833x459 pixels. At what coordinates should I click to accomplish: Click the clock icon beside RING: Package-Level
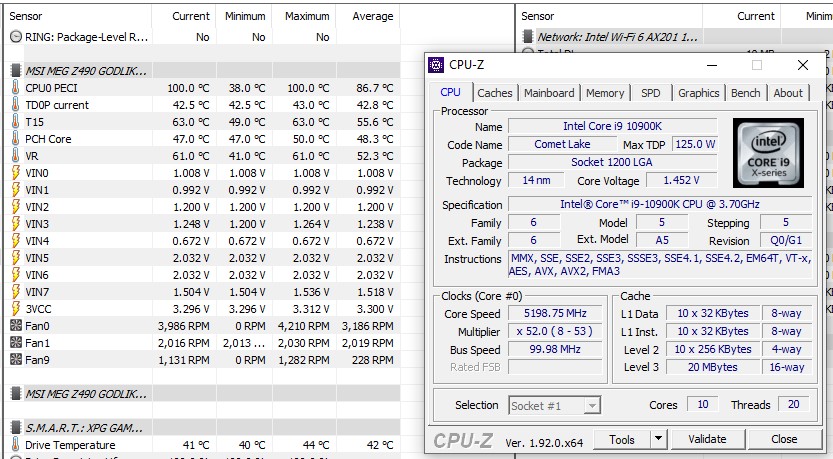coord(16,37)
